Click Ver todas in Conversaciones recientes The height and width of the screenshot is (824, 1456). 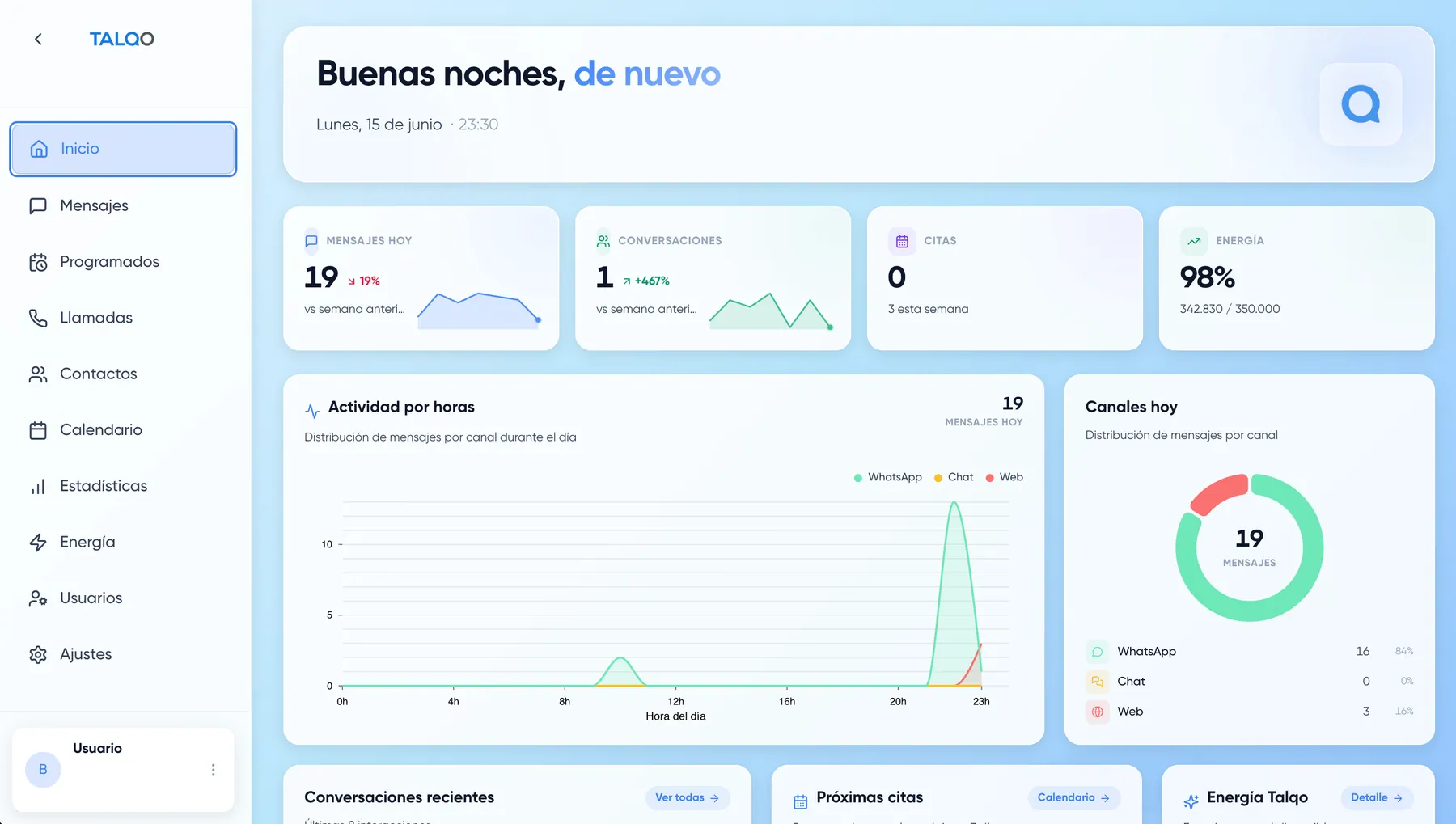click(x=688, y=798)
